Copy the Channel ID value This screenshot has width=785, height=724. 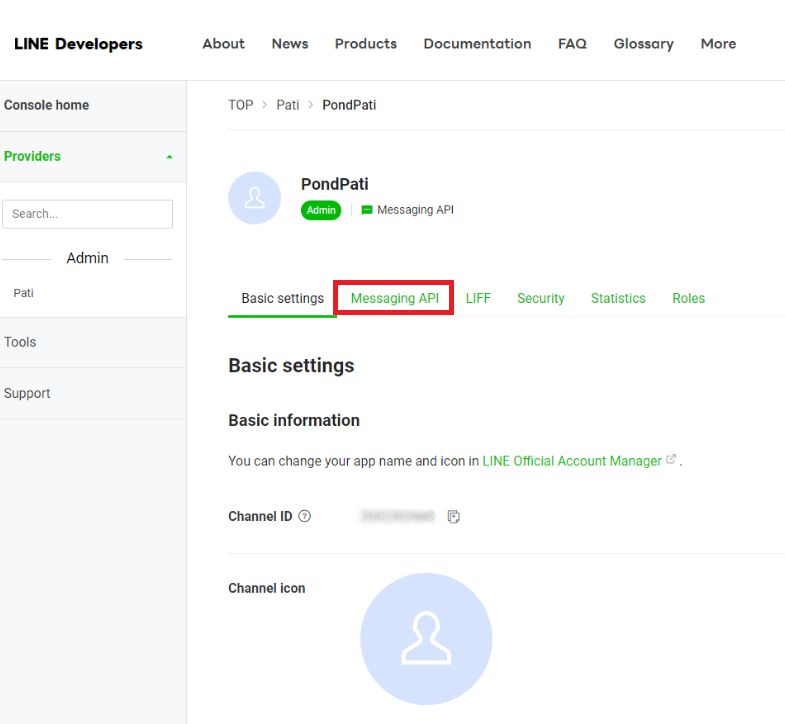coord(454,517)
